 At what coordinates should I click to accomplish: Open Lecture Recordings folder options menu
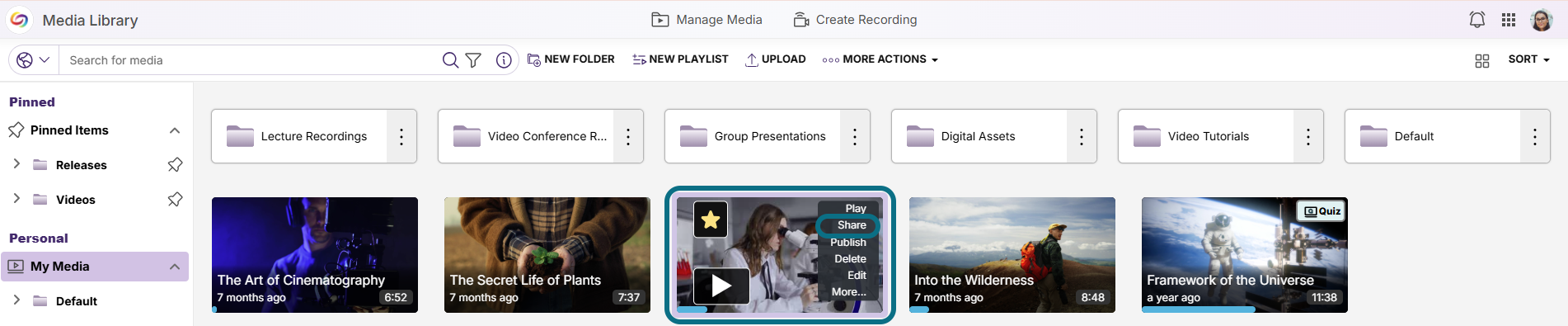click(x=401, y=136)
